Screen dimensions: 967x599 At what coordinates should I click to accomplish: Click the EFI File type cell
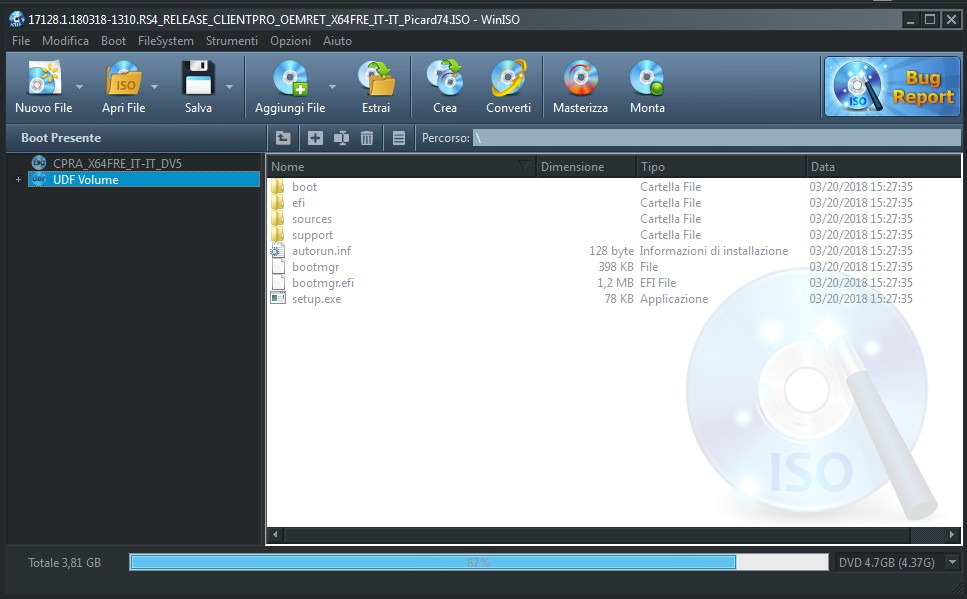pos(658,283)
